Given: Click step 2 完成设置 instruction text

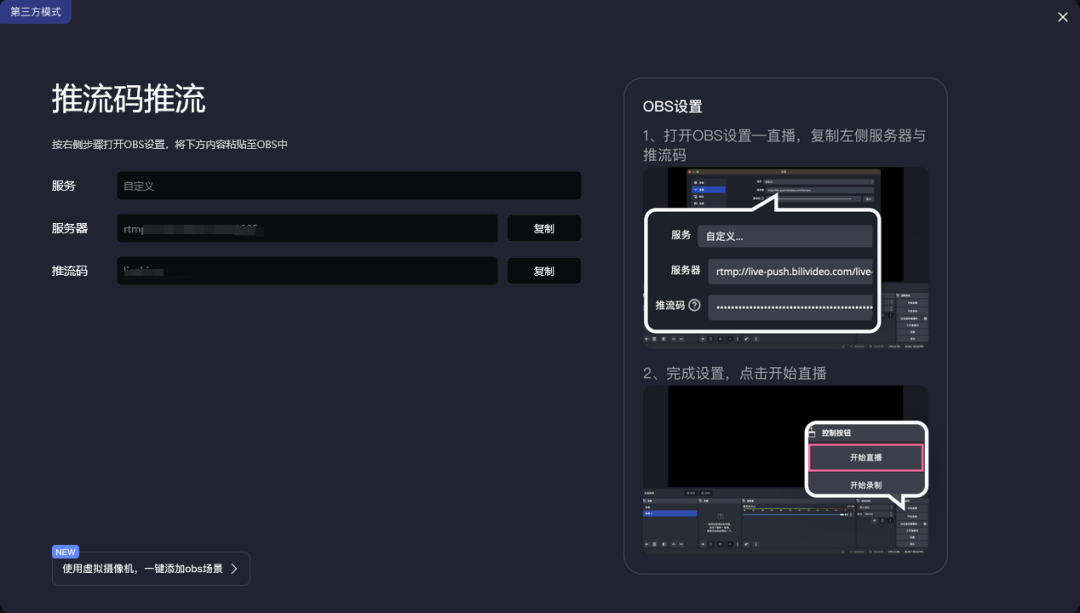Looking at the screenshot, I should (734, 373).
